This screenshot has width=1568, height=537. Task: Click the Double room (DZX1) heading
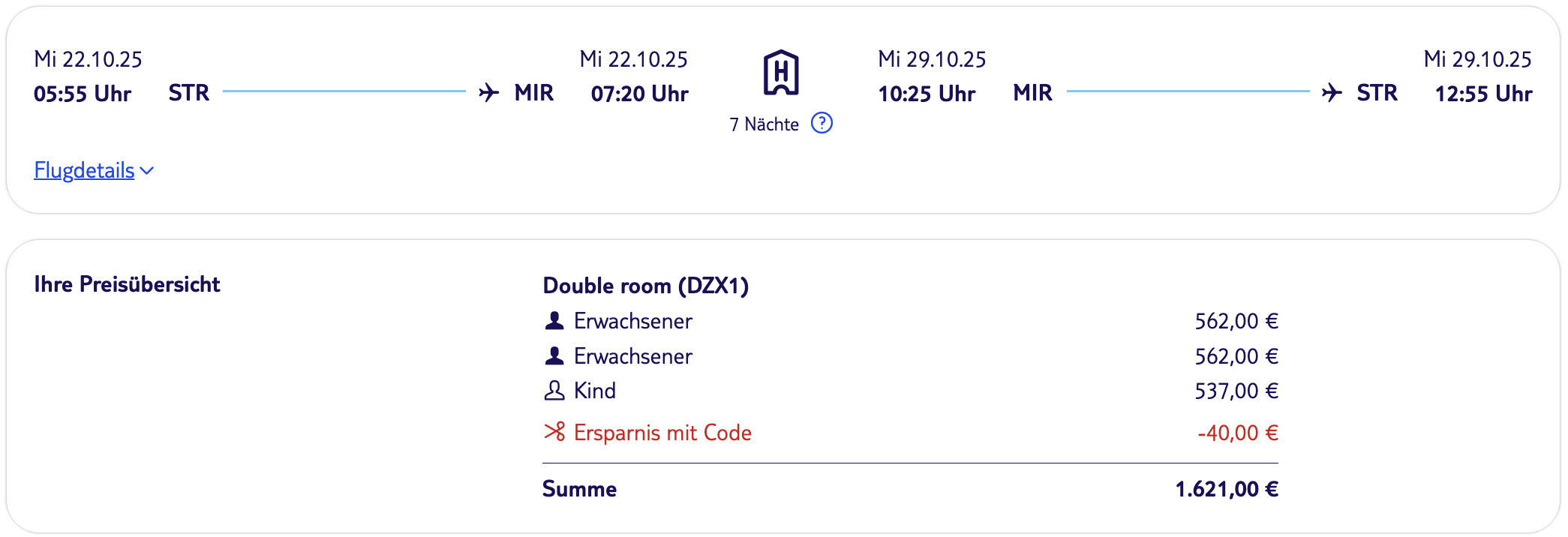tap(646, 286)
